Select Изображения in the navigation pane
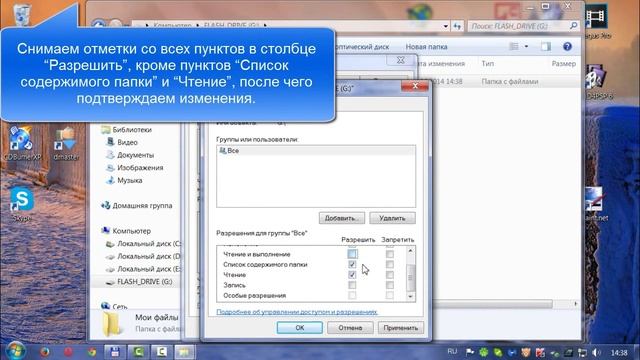The image size is (640, 360). [135, 168]
